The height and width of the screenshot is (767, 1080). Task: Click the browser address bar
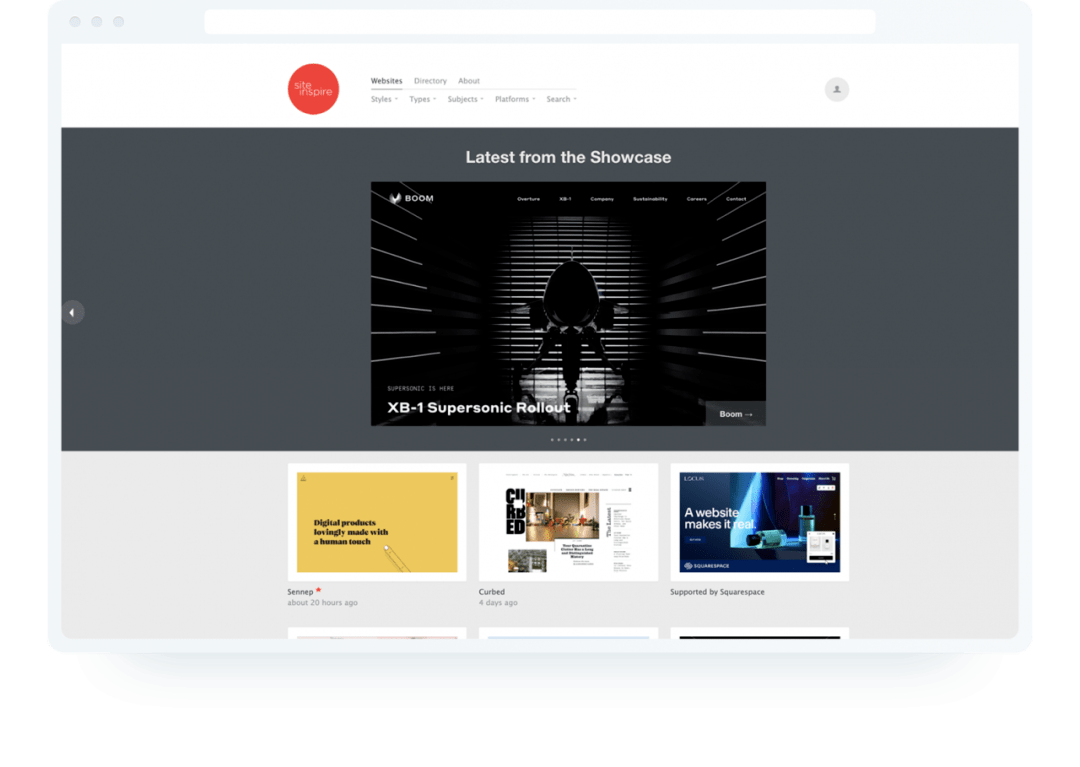tap(540, 21)
